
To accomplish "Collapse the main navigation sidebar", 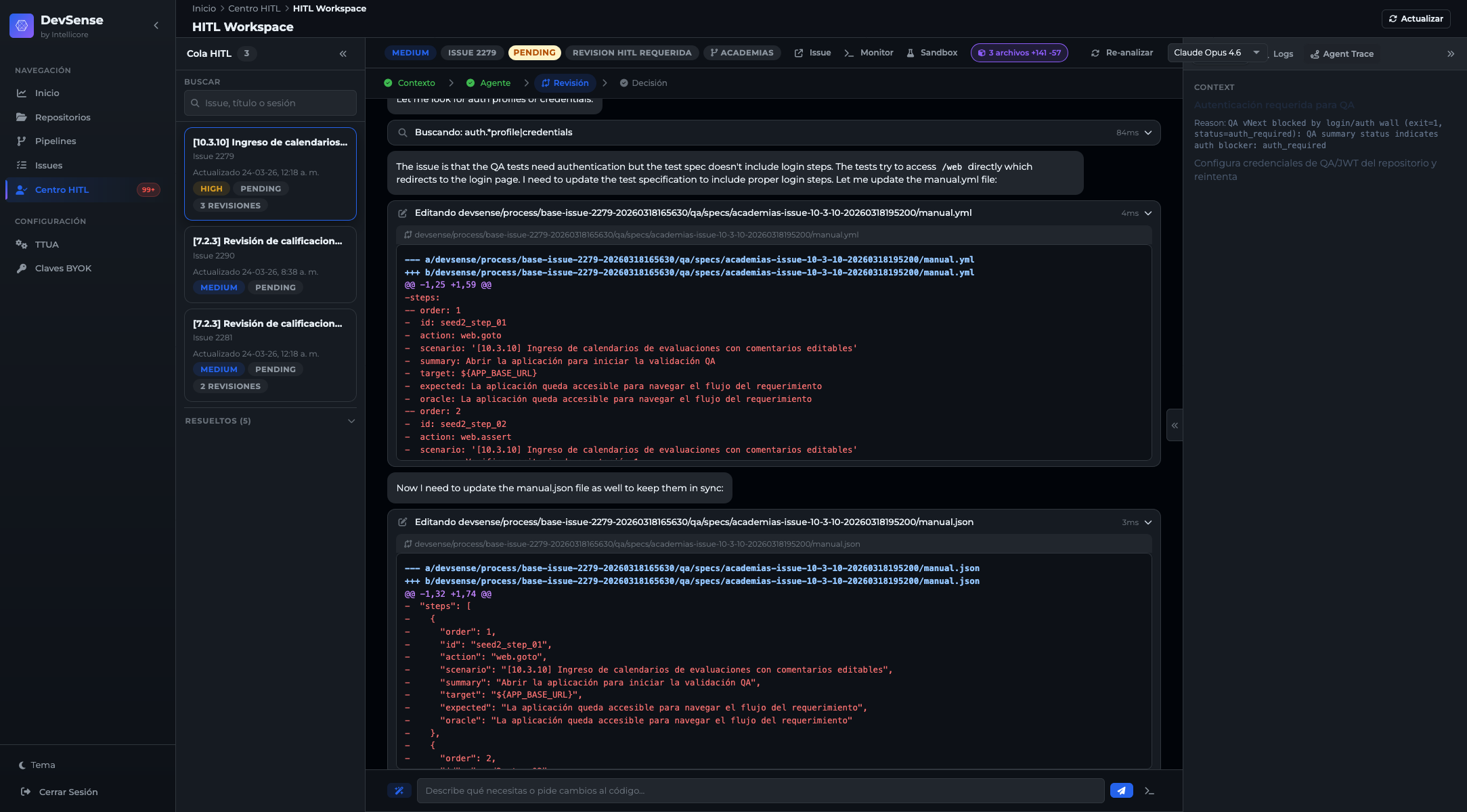I will tap(156, 26).
